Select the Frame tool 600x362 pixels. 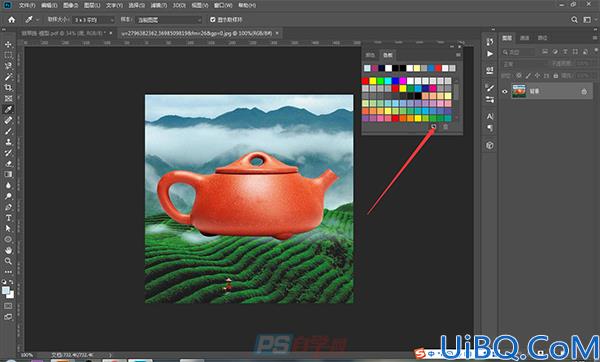point(8,98)
